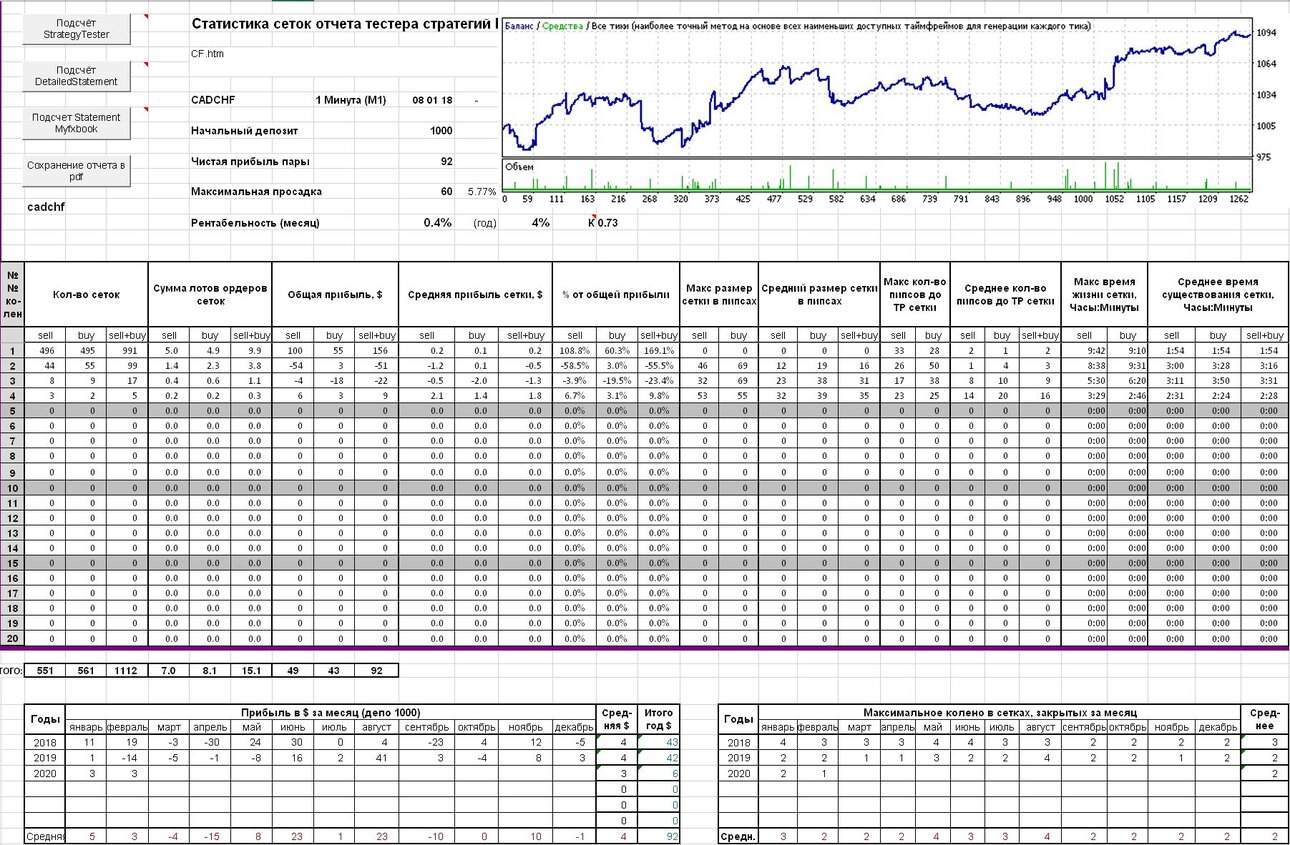
Task: Click the Среднее время существования сетки header
Action: click(x=1218, y=295)
